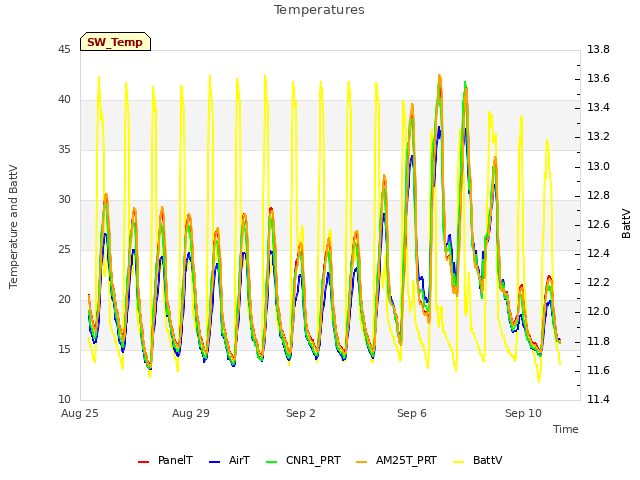
Task: Click the 12.0 right axis tick label
Action: click(598, 312)
